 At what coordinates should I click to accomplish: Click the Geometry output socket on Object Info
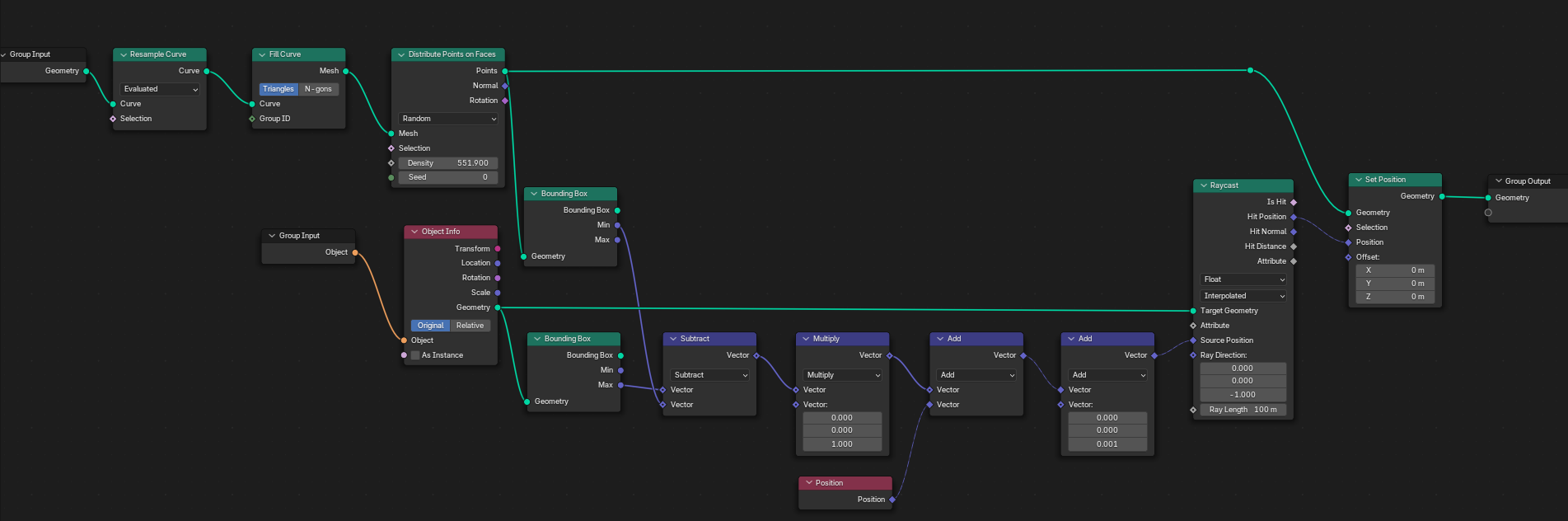click(498, 307)
